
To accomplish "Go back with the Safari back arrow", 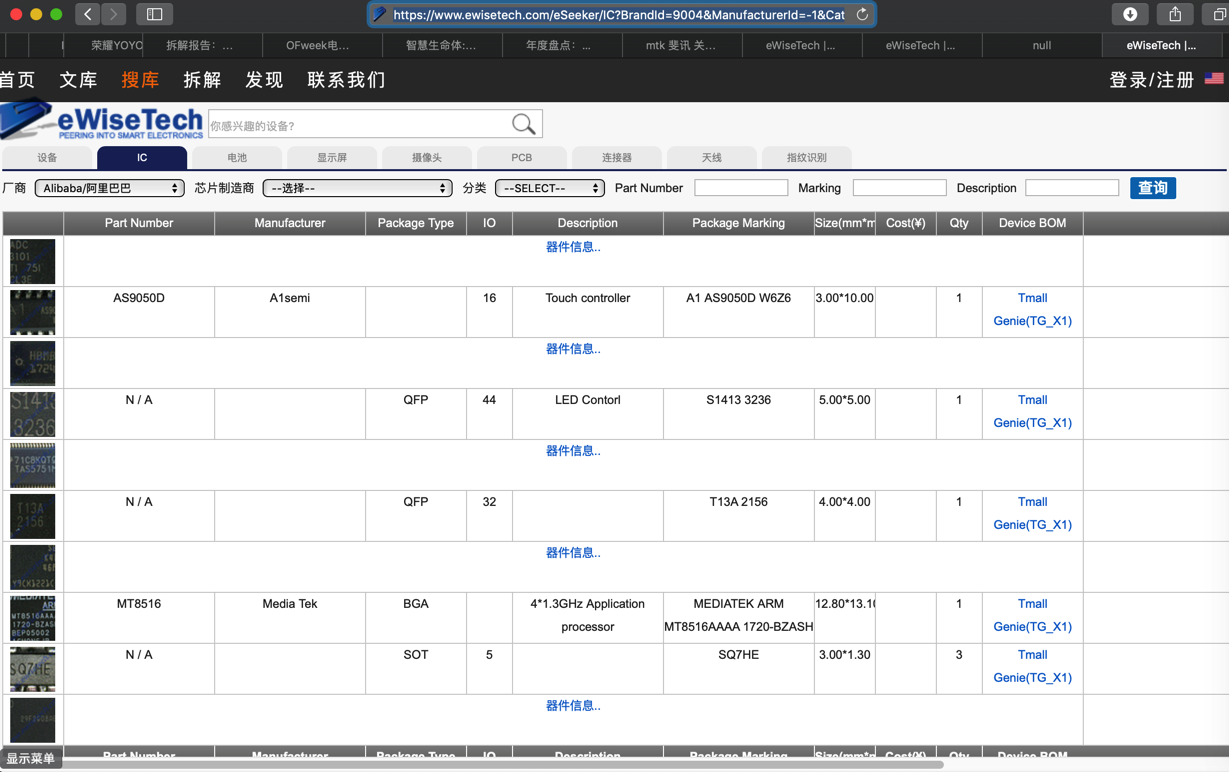I will tap(88, 14).
